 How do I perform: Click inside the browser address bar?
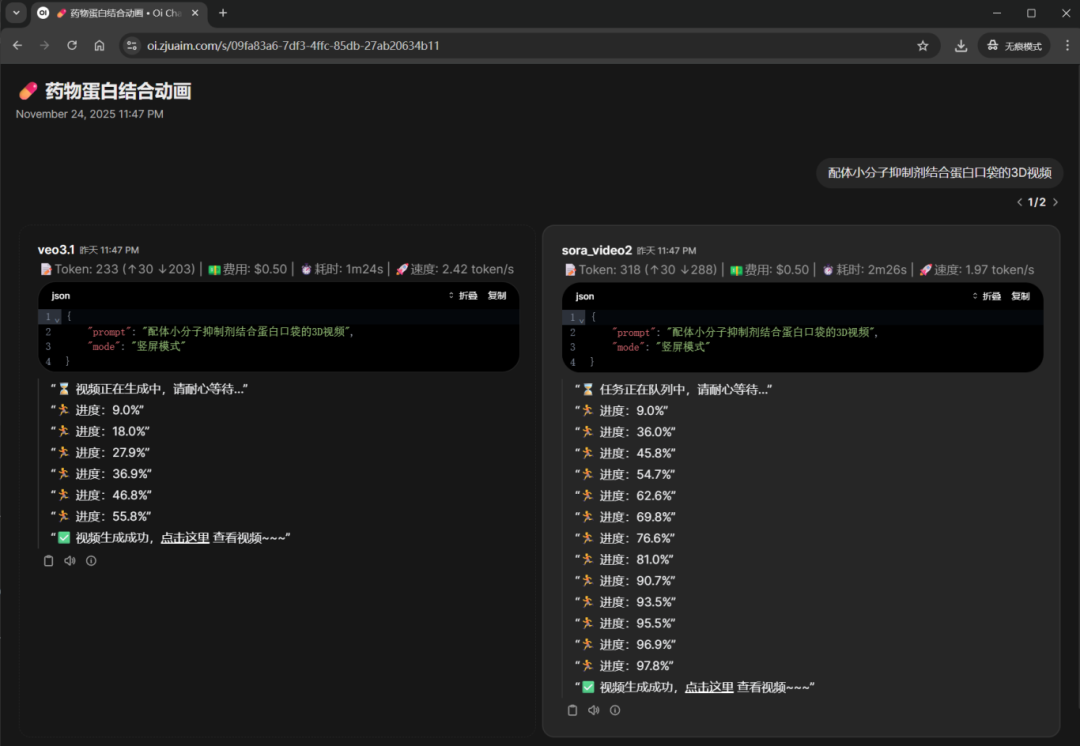[300, 45]
